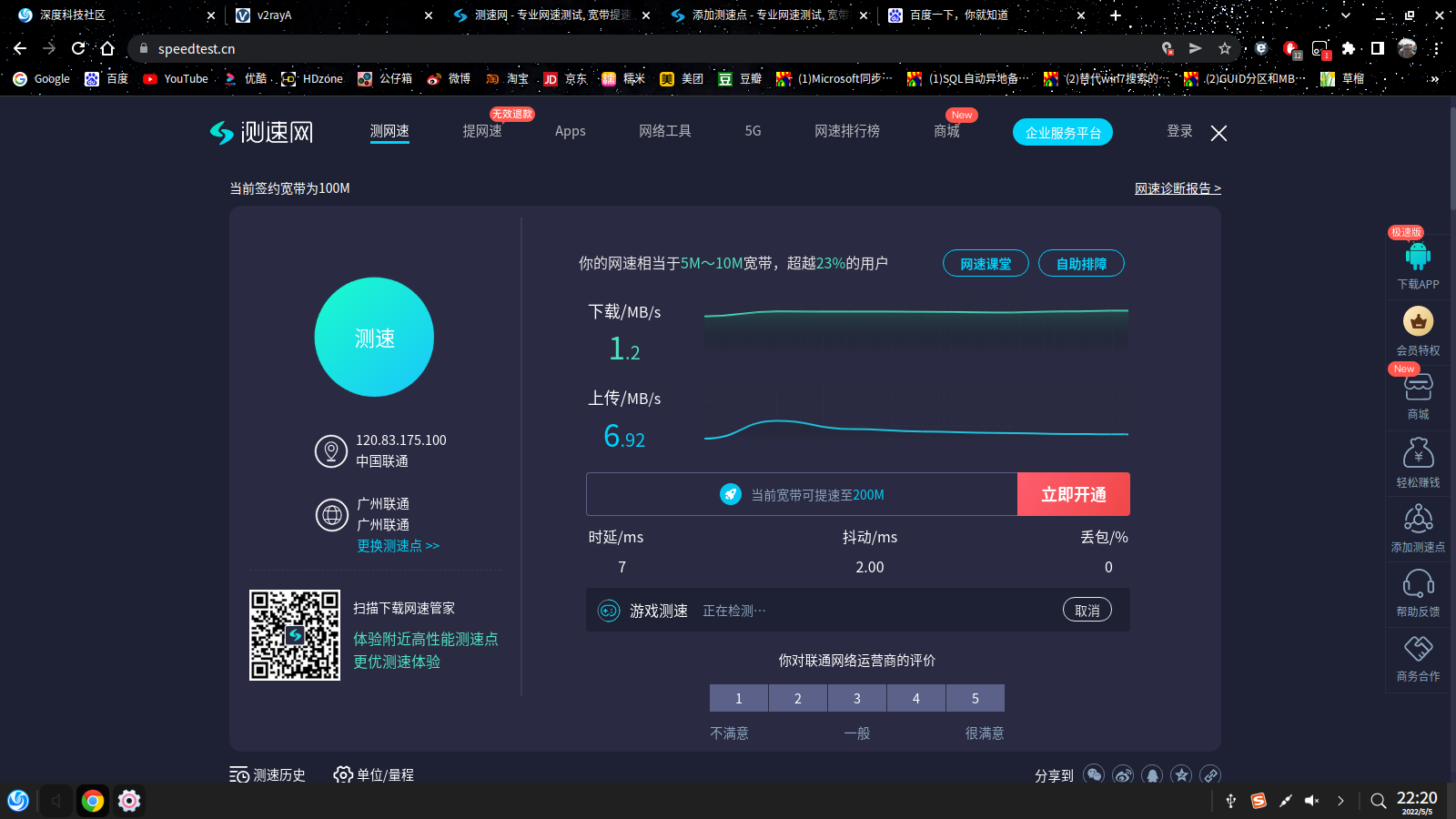
Task: Open the 网络工具 menu item
Action: pos(664,131)
